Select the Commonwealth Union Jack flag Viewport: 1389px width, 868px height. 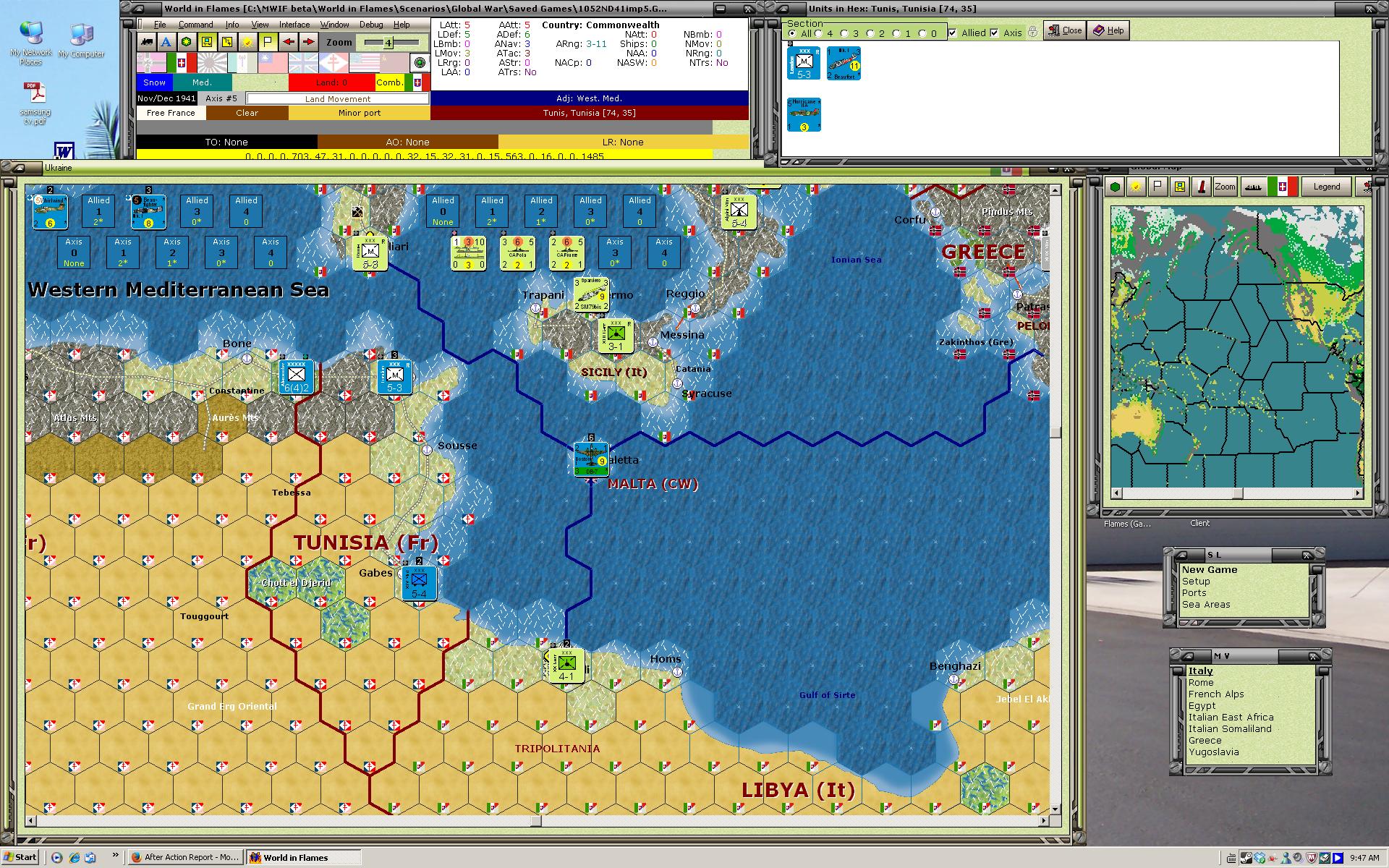[303, 62]
